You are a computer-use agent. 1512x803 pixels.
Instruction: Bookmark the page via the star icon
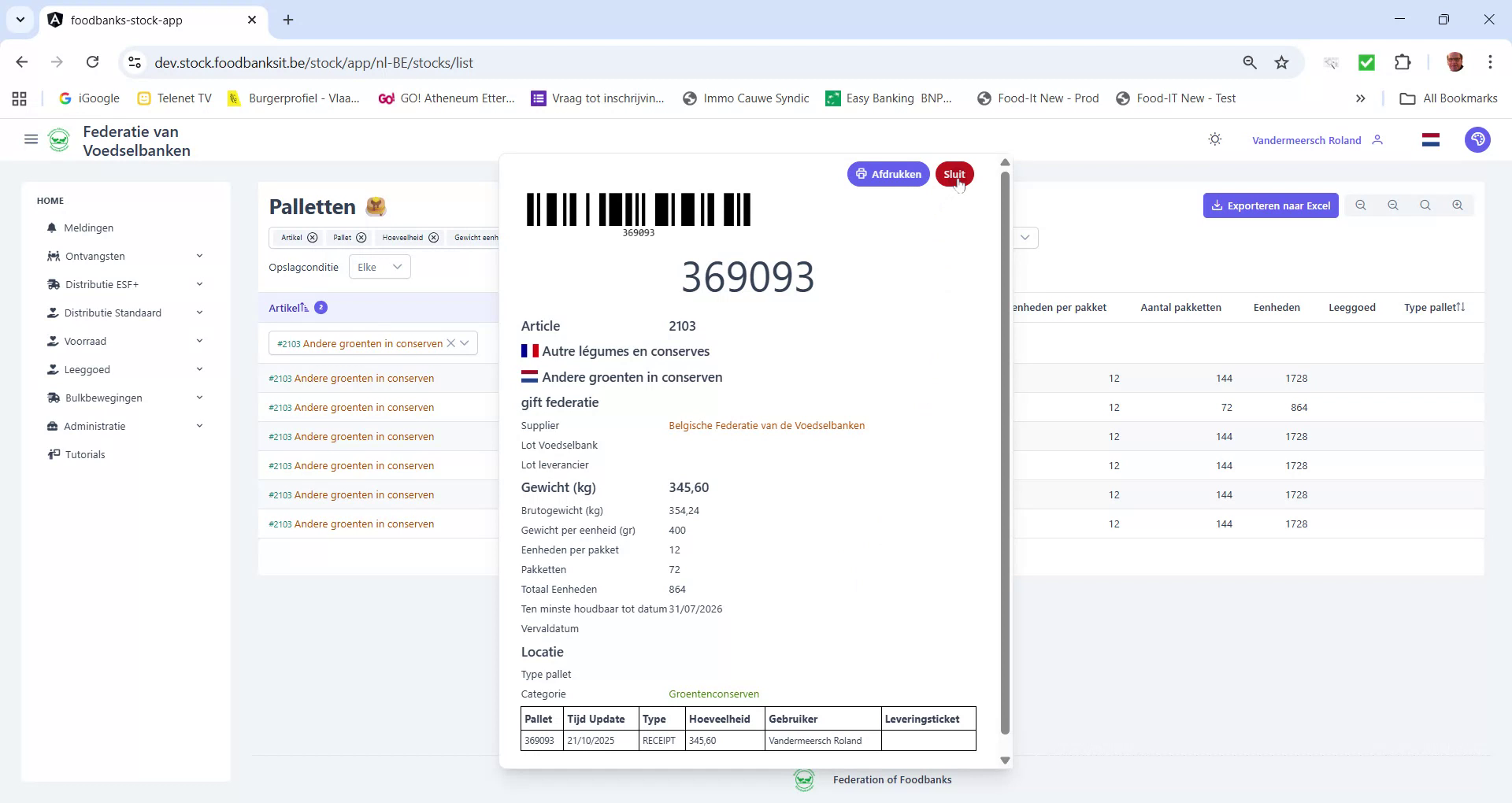(1281, 62)
